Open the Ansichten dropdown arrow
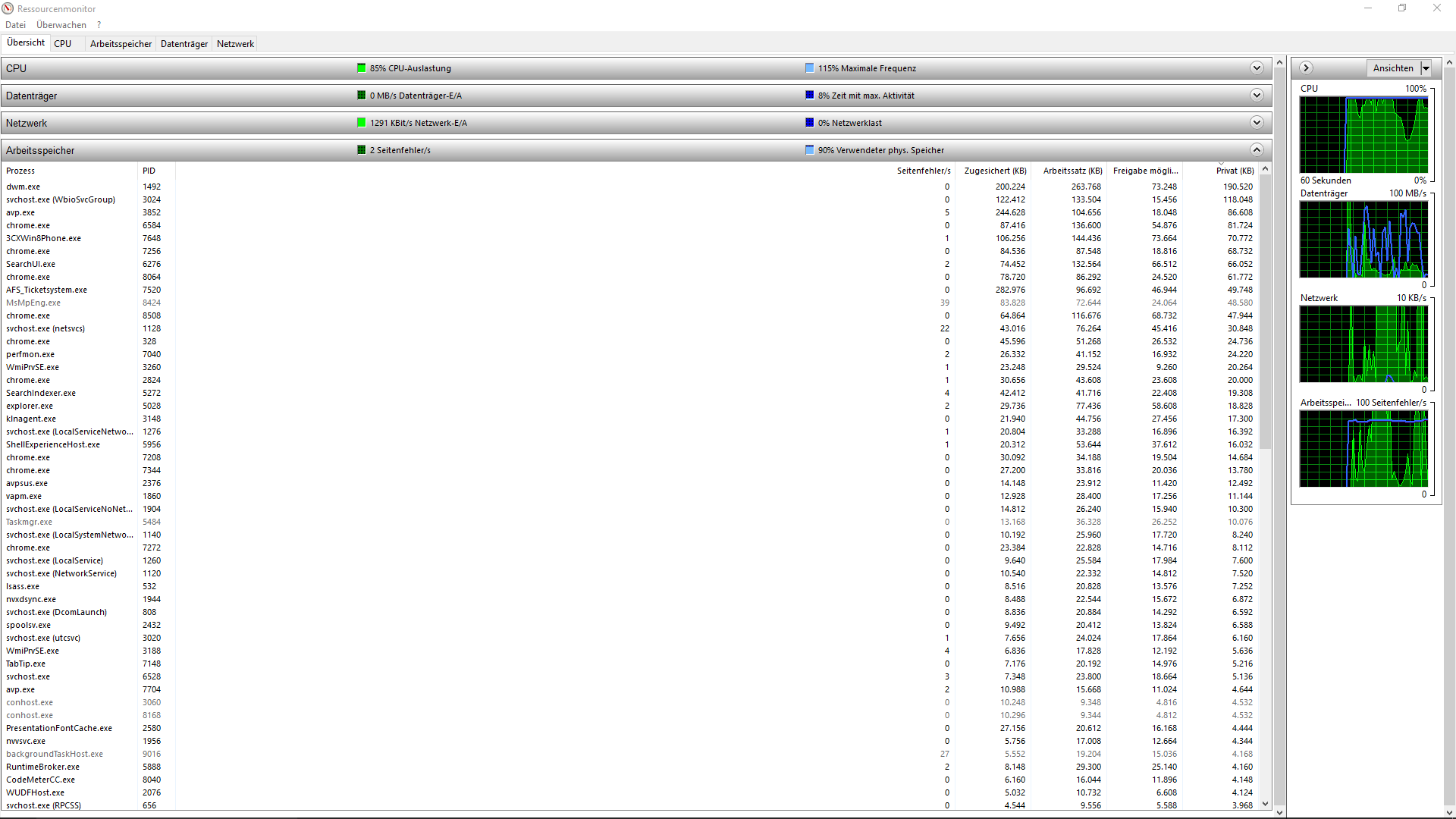The image size is (1456, 819). tap(1426, 68)
